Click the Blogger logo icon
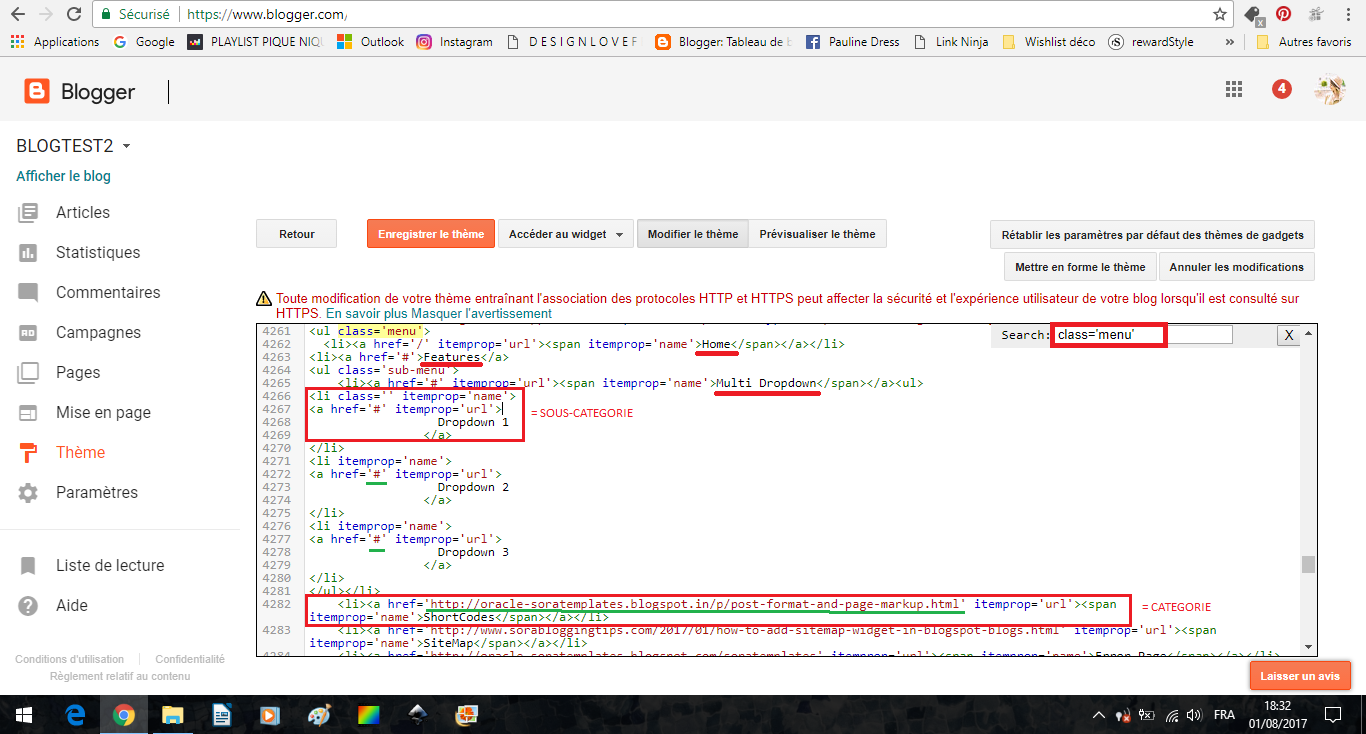 (x=37, y=92)
